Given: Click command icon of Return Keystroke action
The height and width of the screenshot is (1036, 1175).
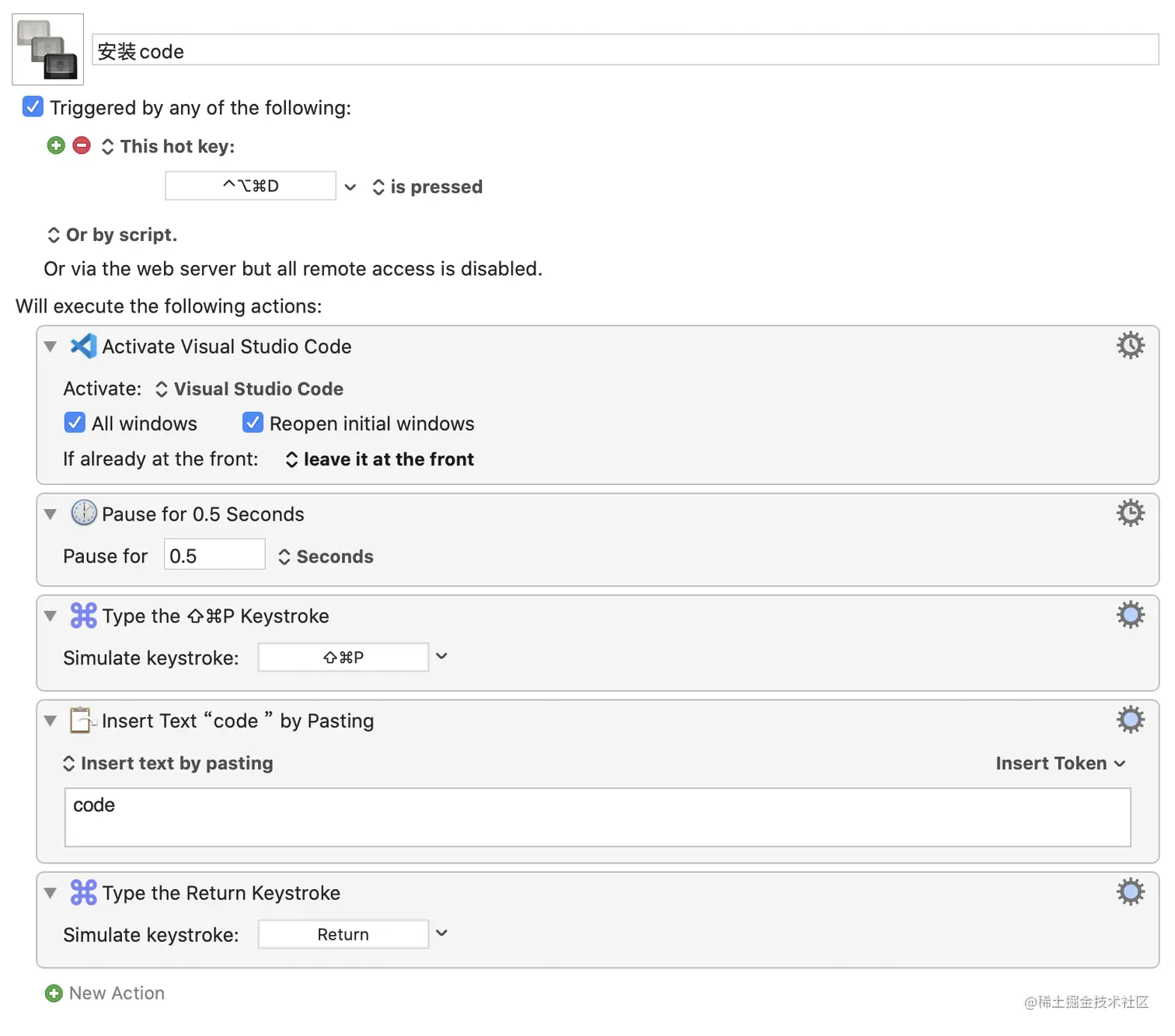Looking at the screenshot, I should coord(83,891).
